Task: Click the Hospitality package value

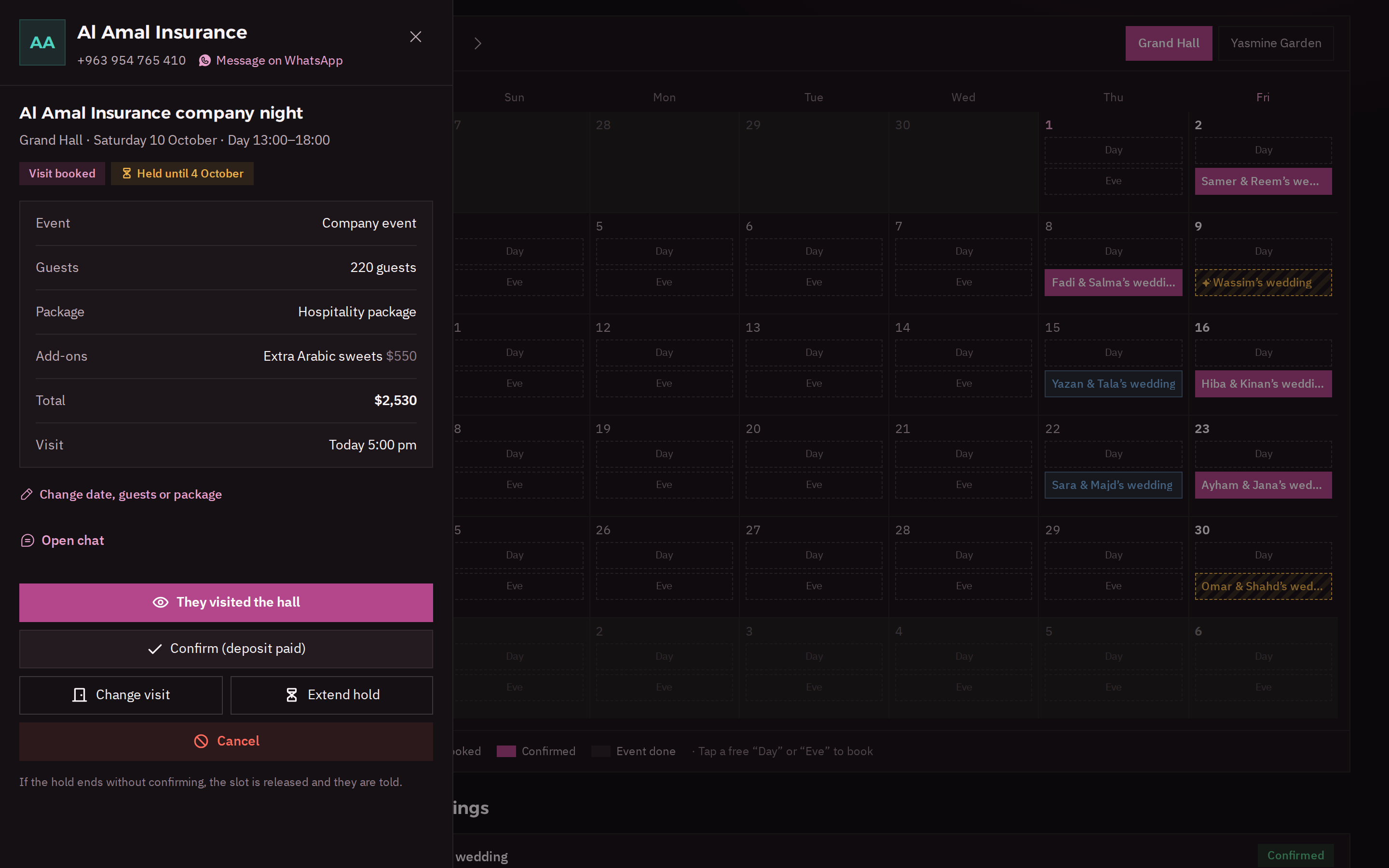Action: [357, 312]
